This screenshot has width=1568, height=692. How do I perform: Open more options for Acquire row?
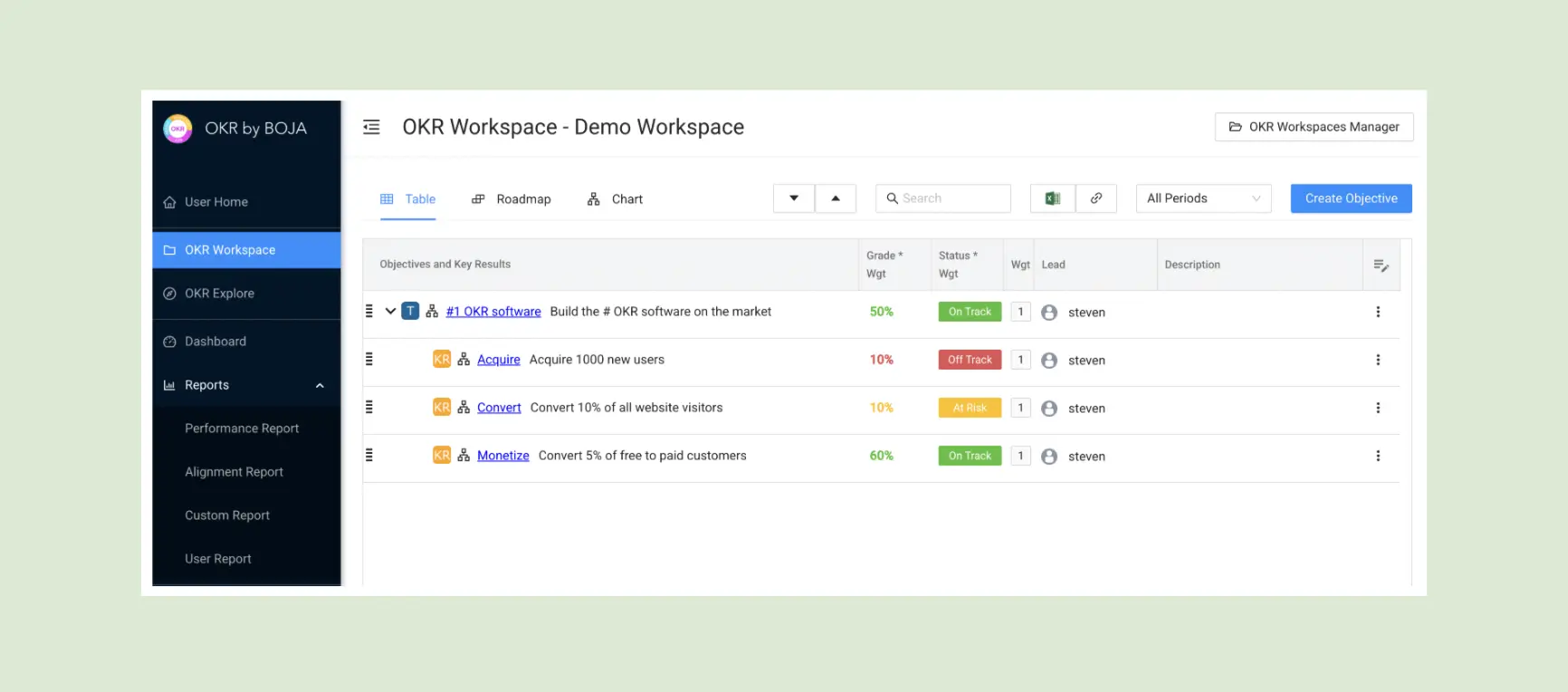(x=1378, y=360)
